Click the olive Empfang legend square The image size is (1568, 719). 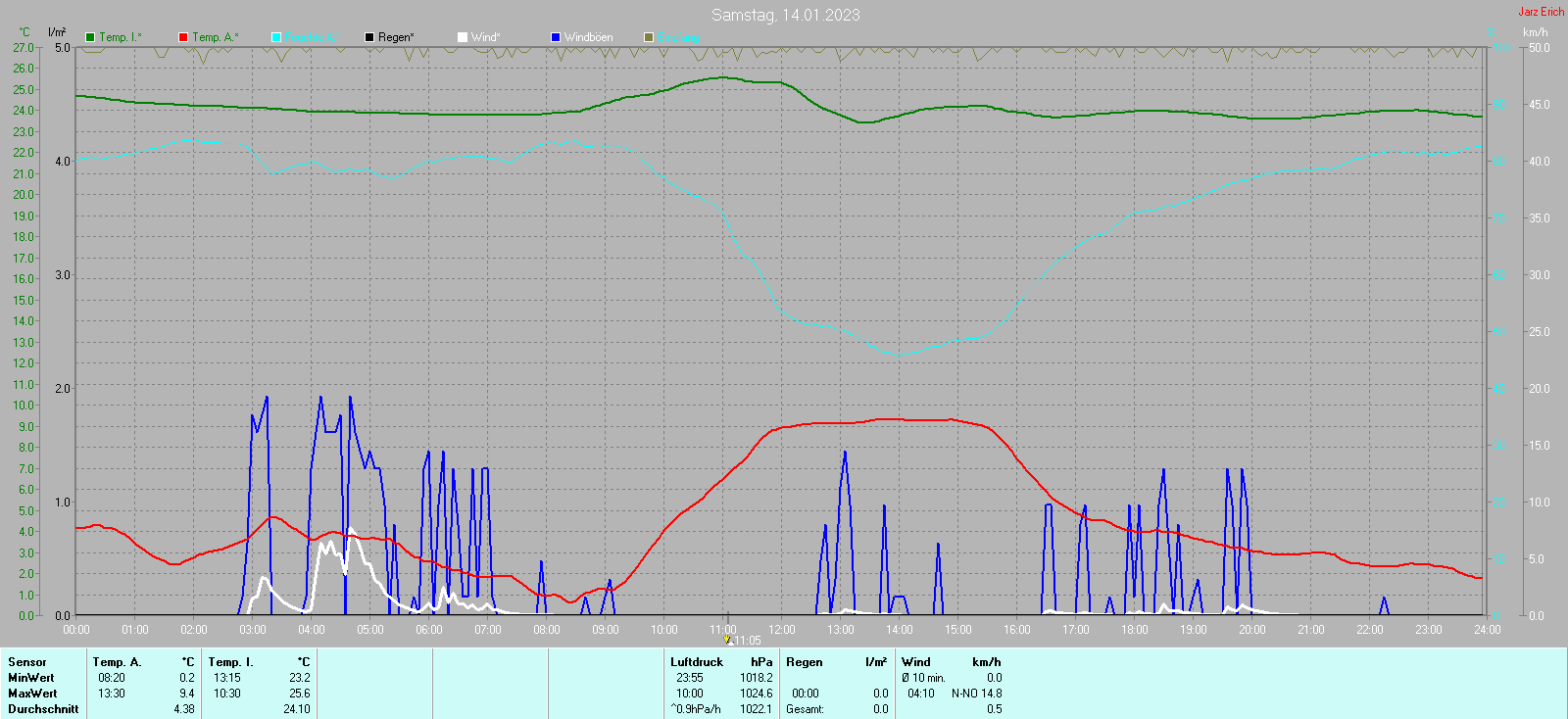tap(649, 37)
